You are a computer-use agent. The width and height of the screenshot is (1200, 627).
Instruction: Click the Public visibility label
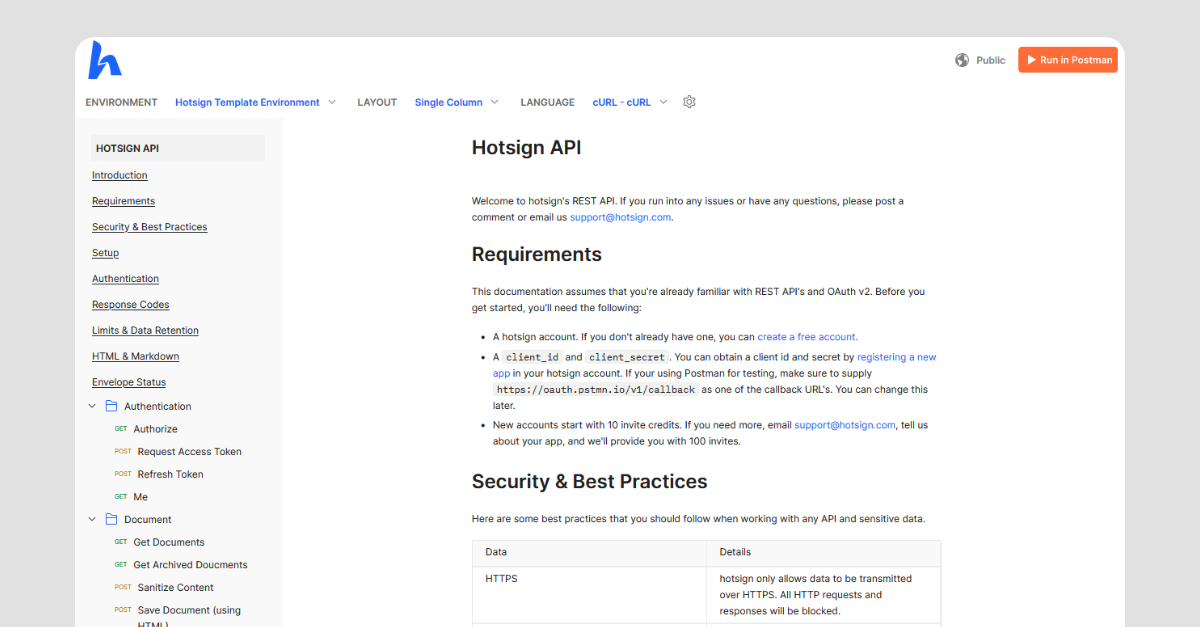(x=991, y=60)
